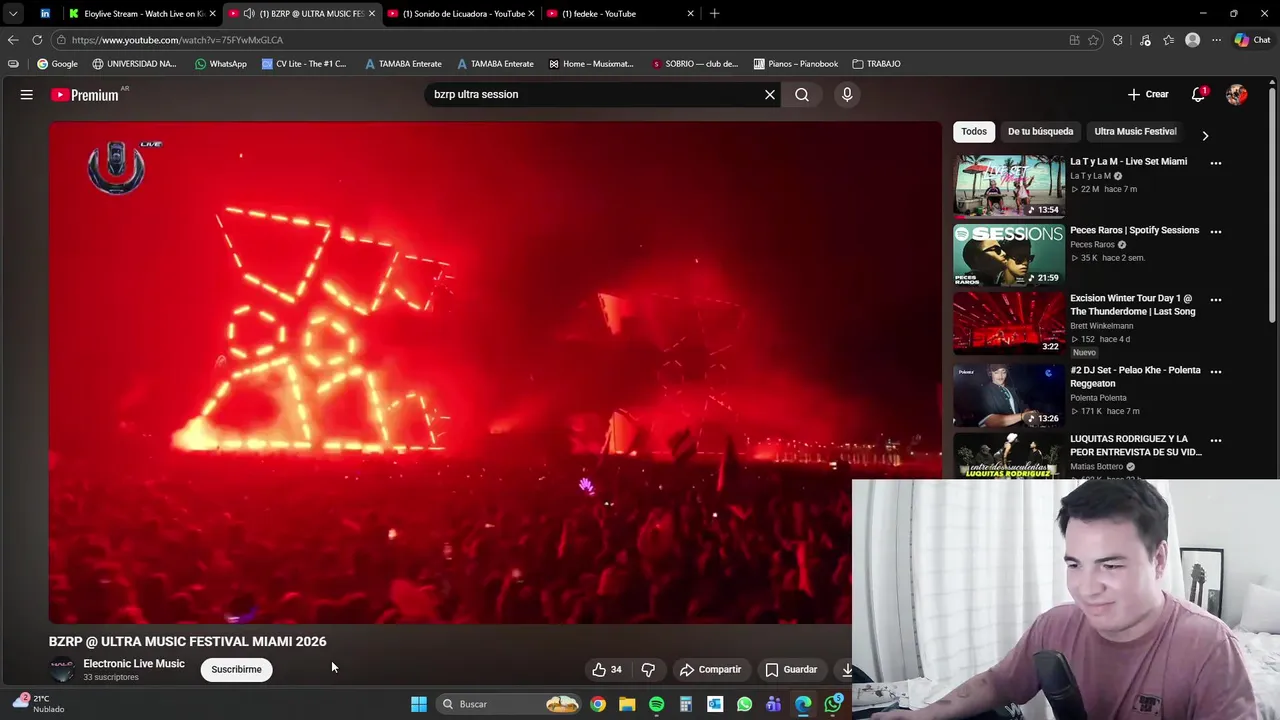
Task: Open 'LUQUITAS RODRIGUEZ Y LA PEOR ENTREVISTA' title
Action: [x=1135, y=446]
